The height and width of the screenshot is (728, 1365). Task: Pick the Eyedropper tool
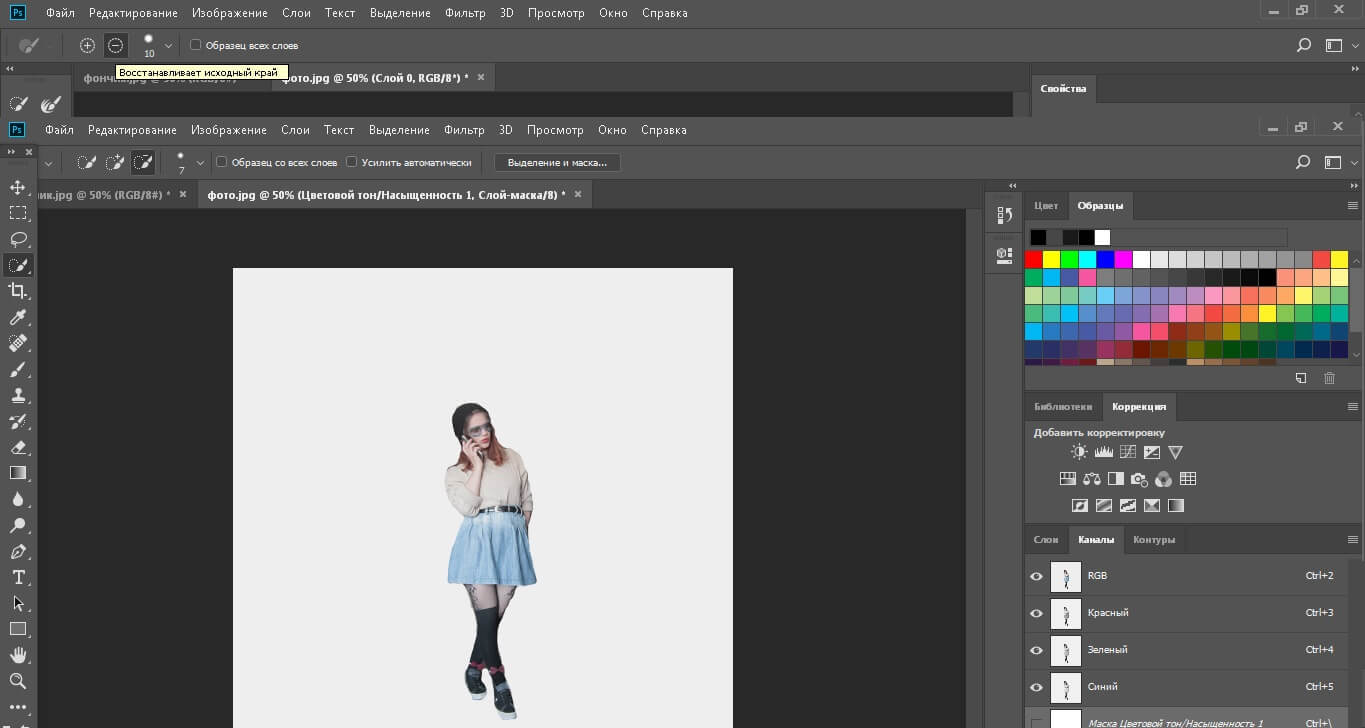(x=18, y=317)
